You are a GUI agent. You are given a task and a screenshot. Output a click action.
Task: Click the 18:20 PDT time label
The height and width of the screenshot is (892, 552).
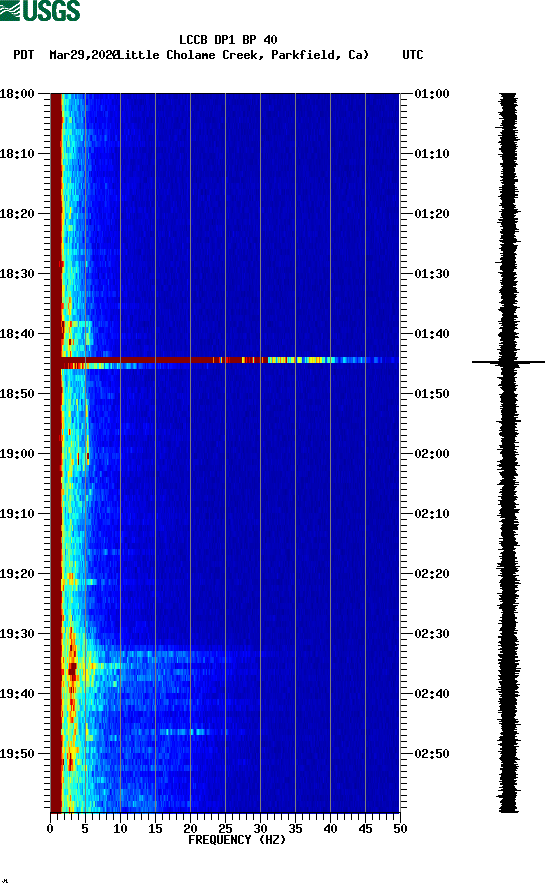pos(17,214)
